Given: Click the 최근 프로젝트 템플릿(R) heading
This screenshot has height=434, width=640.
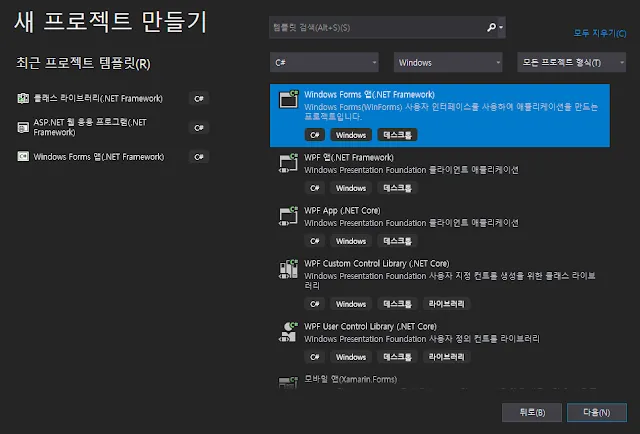Looking at the screenshot, I should tap(83, 63).
